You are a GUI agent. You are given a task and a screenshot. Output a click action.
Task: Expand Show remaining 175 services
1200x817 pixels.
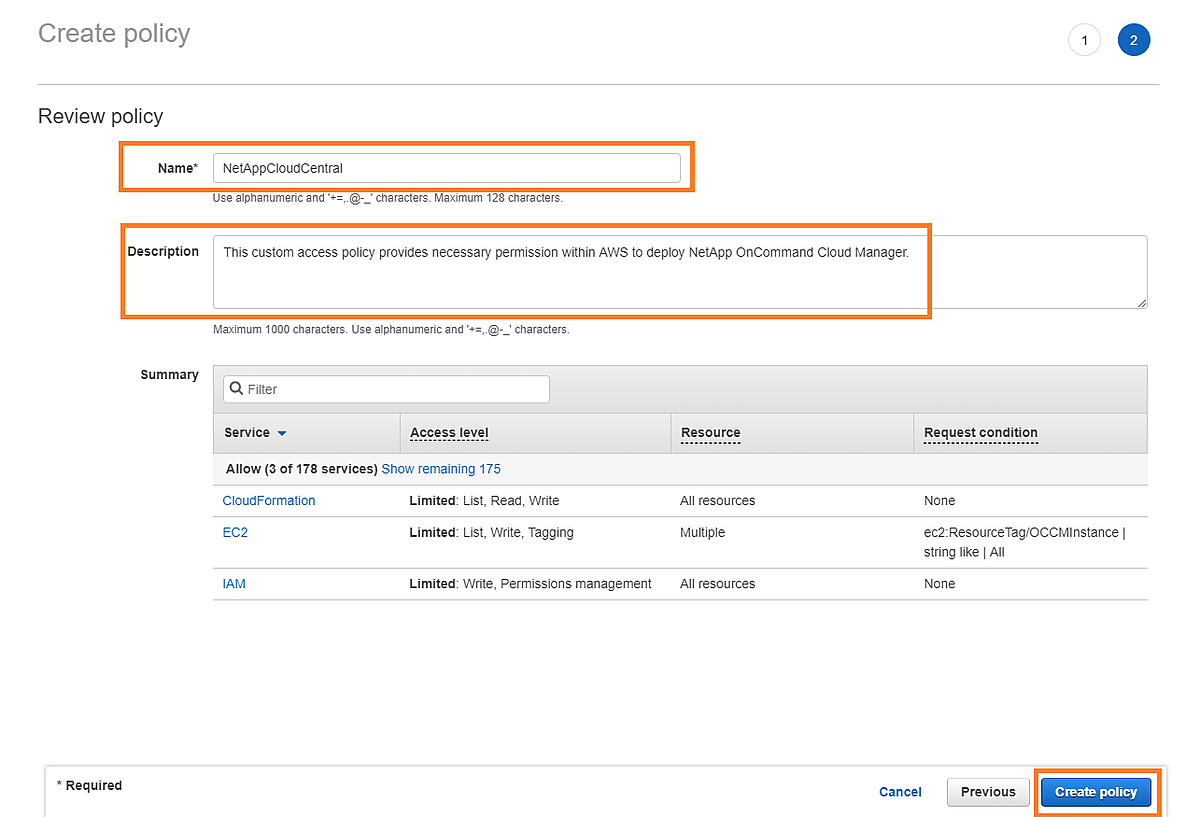(441, 469)
